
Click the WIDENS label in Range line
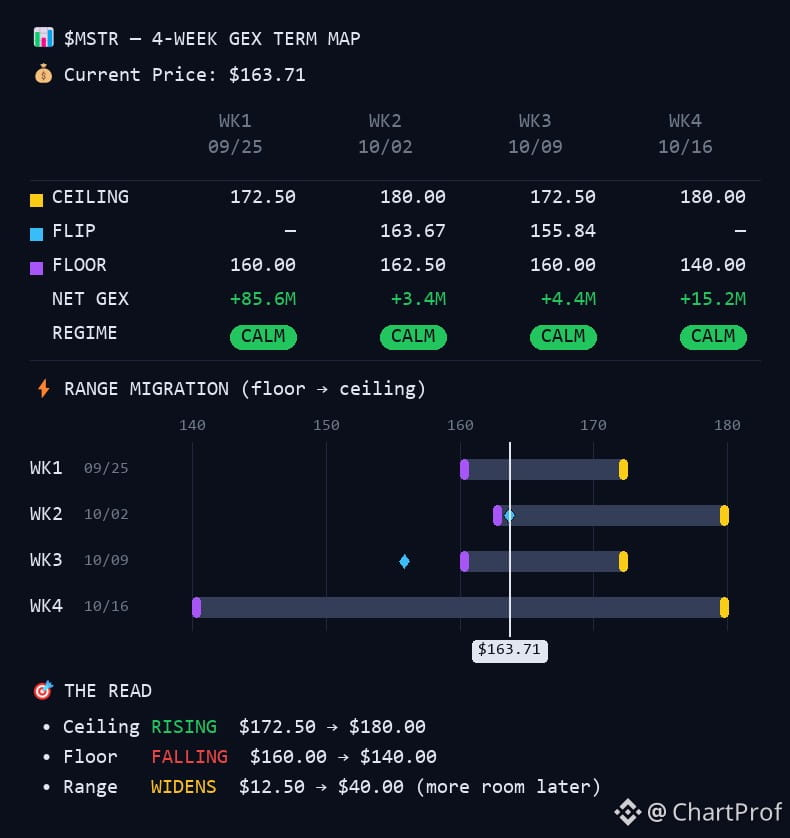[x=183, y=786]
